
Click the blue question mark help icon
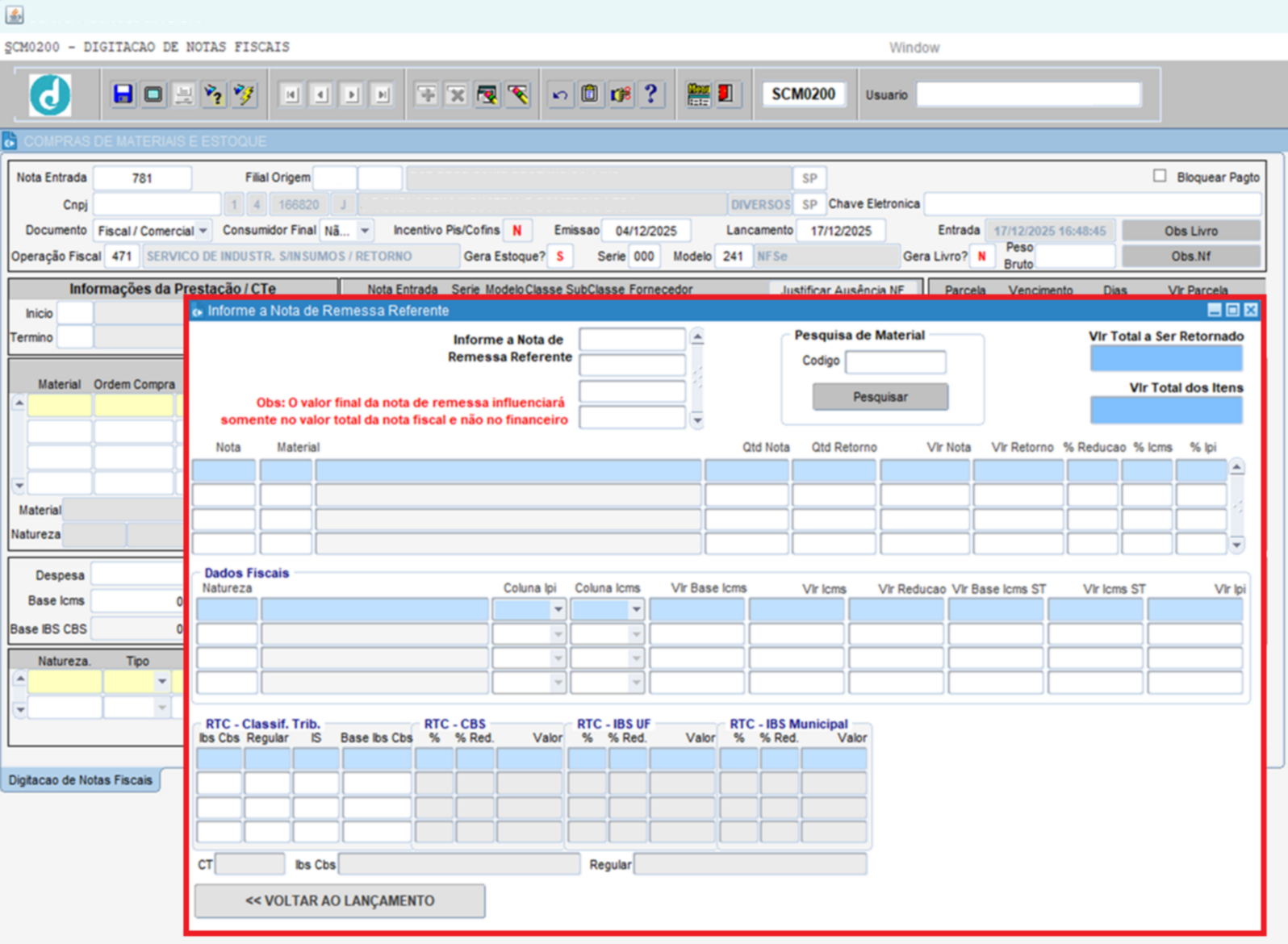[x=650, y=94]
